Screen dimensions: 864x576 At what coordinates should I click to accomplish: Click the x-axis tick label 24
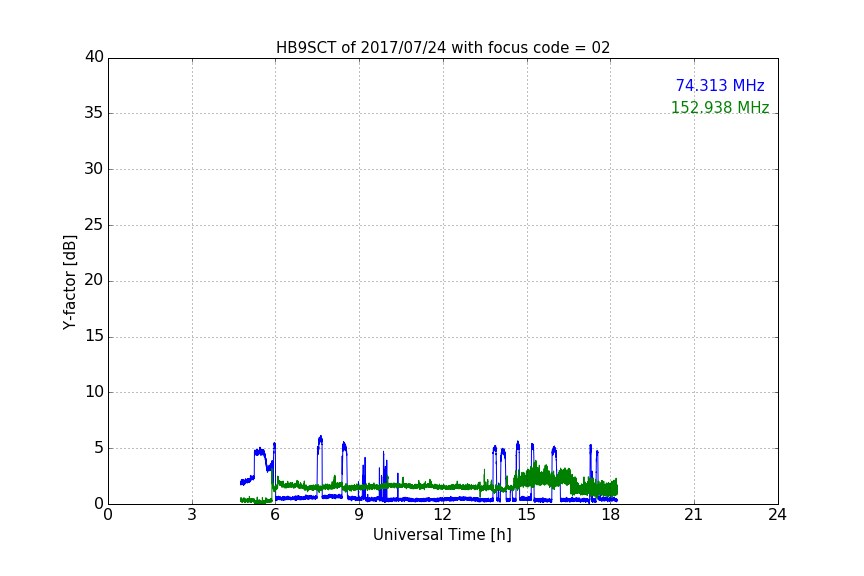(x=778, y=515)
